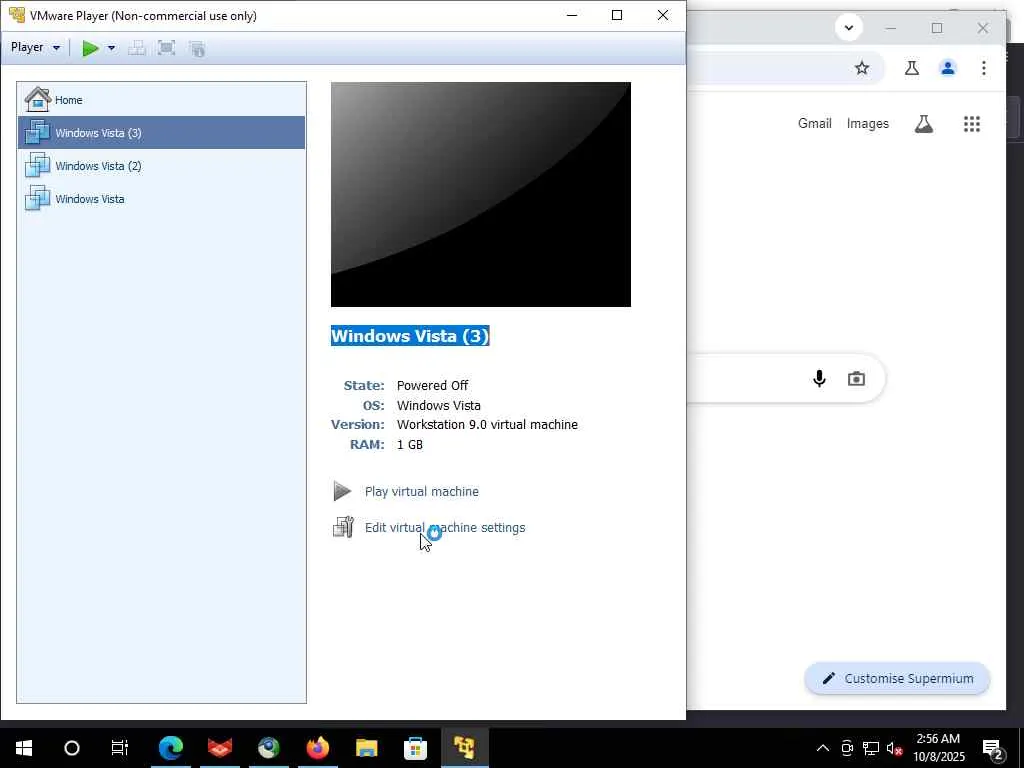Click the search by image camera icon
This screenshot has width=1024, height=768.
(x=856, y=379)
